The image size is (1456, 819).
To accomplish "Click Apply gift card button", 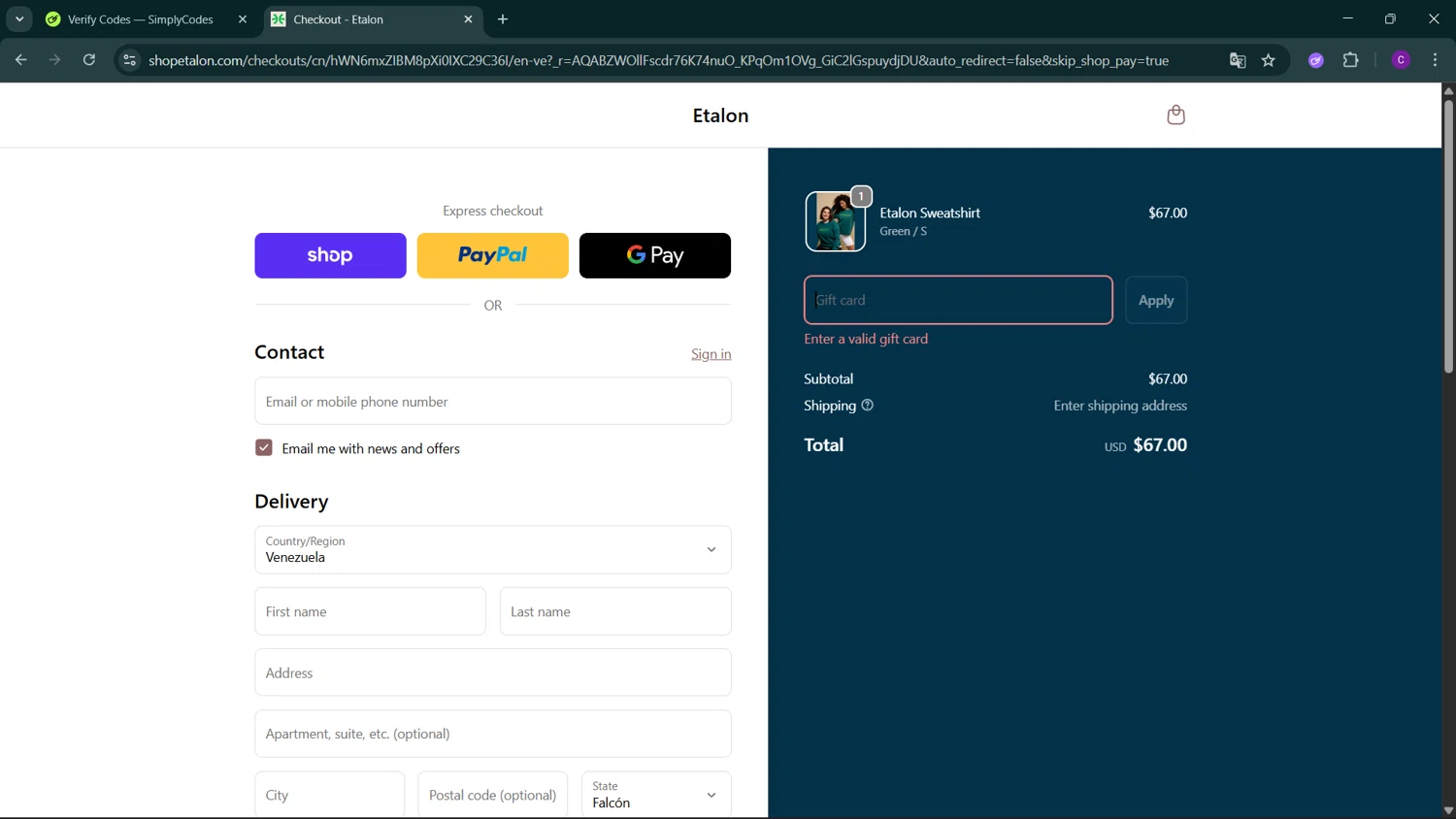I will pyautogui.click(x=1156, y=300).
